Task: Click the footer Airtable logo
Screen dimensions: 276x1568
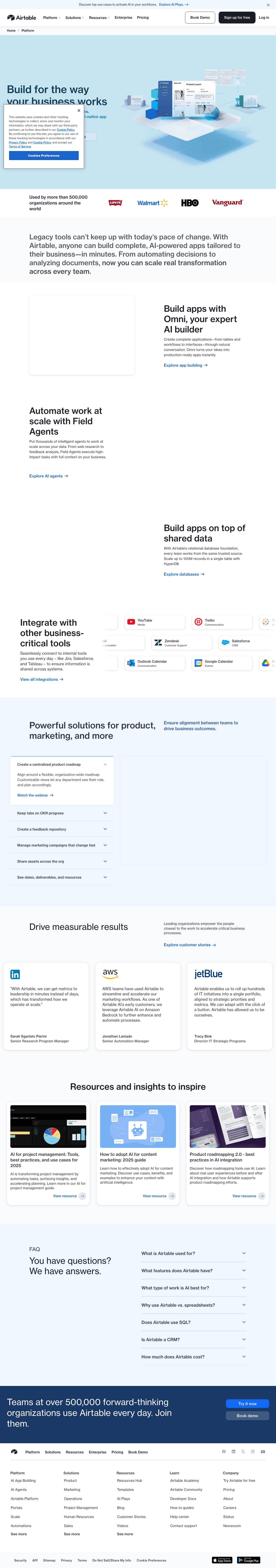Action: pyautogui.click(x=14, y=1452)
